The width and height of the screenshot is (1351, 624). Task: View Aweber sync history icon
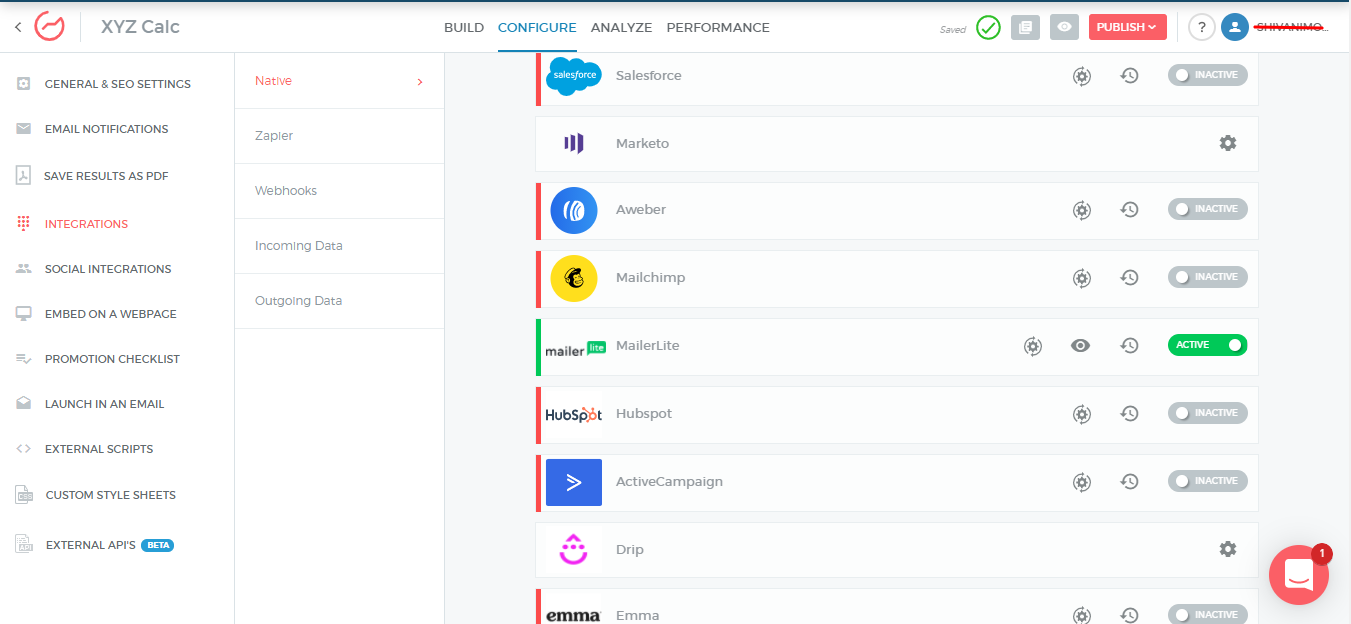1130,209
